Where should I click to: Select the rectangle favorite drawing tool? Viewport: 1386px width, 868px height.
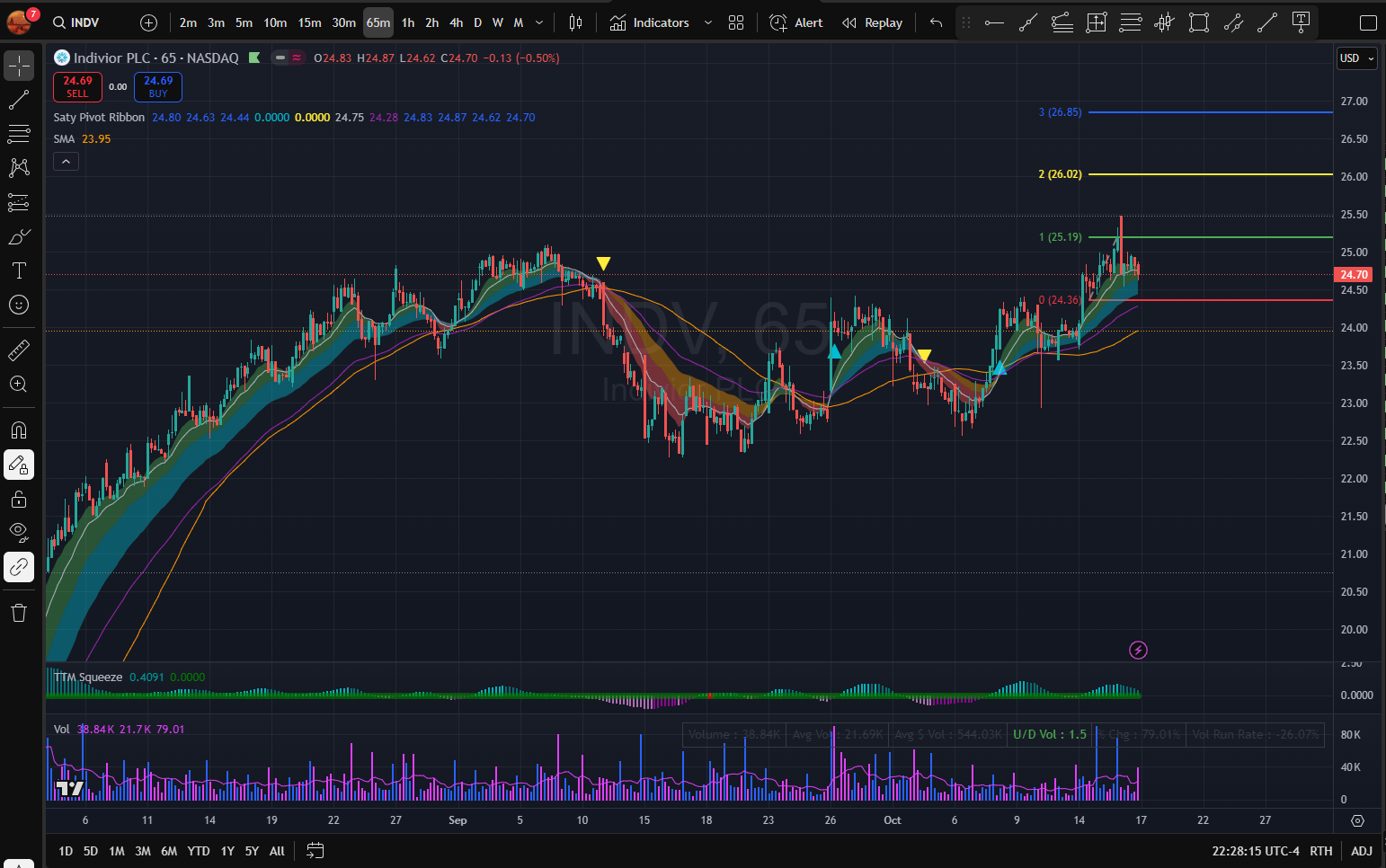coord(1199,22)
